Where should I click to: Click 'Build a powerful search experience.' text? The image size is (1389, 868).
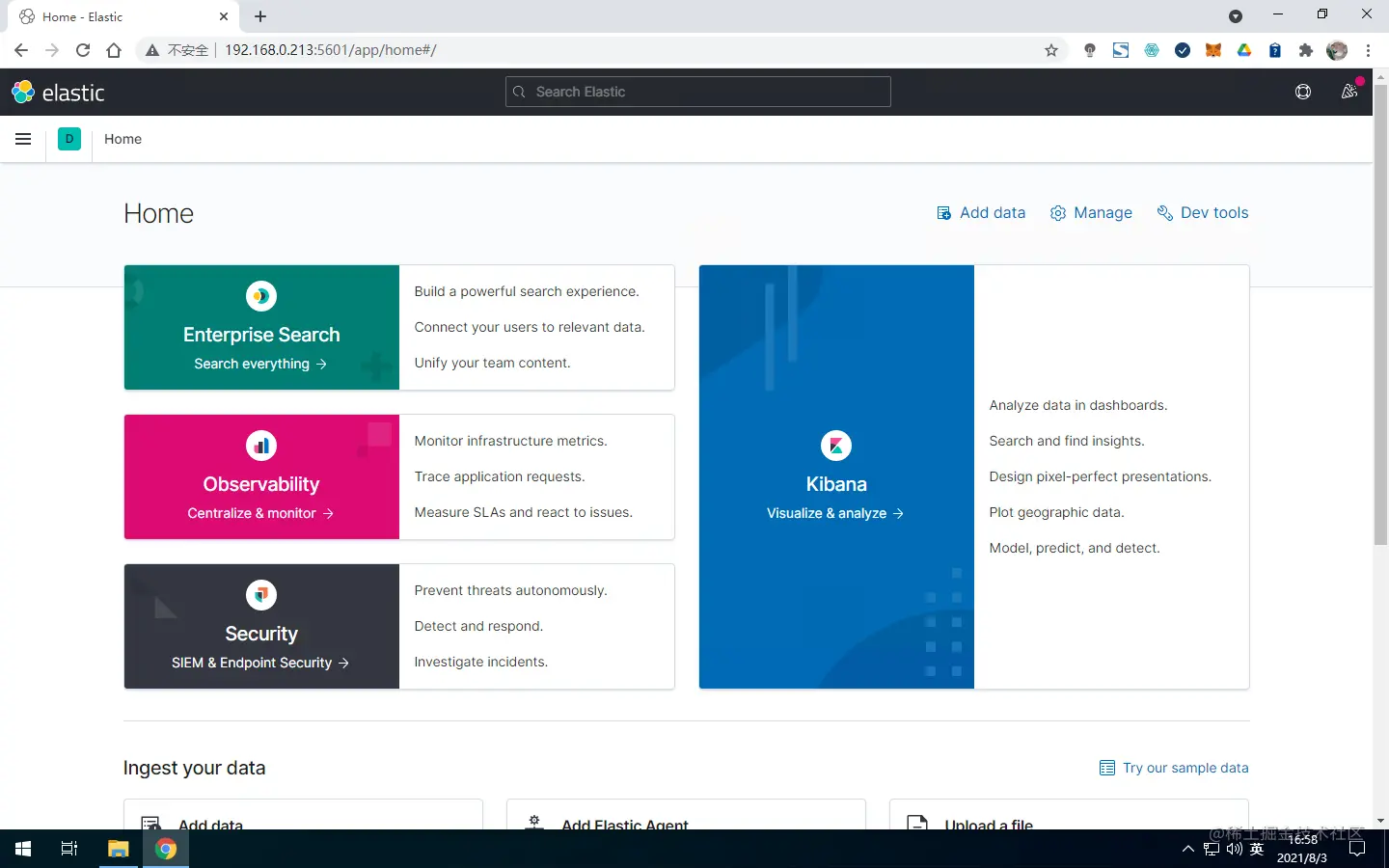pos(527,291)
